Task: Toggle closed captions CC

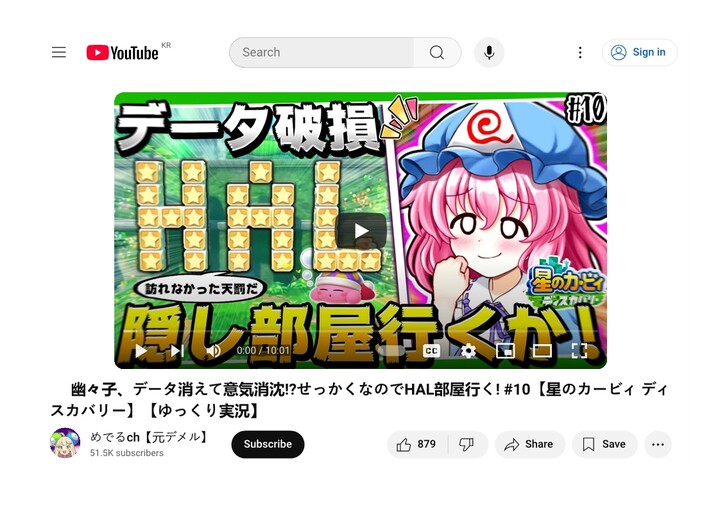Action: [x=431, y=351]
